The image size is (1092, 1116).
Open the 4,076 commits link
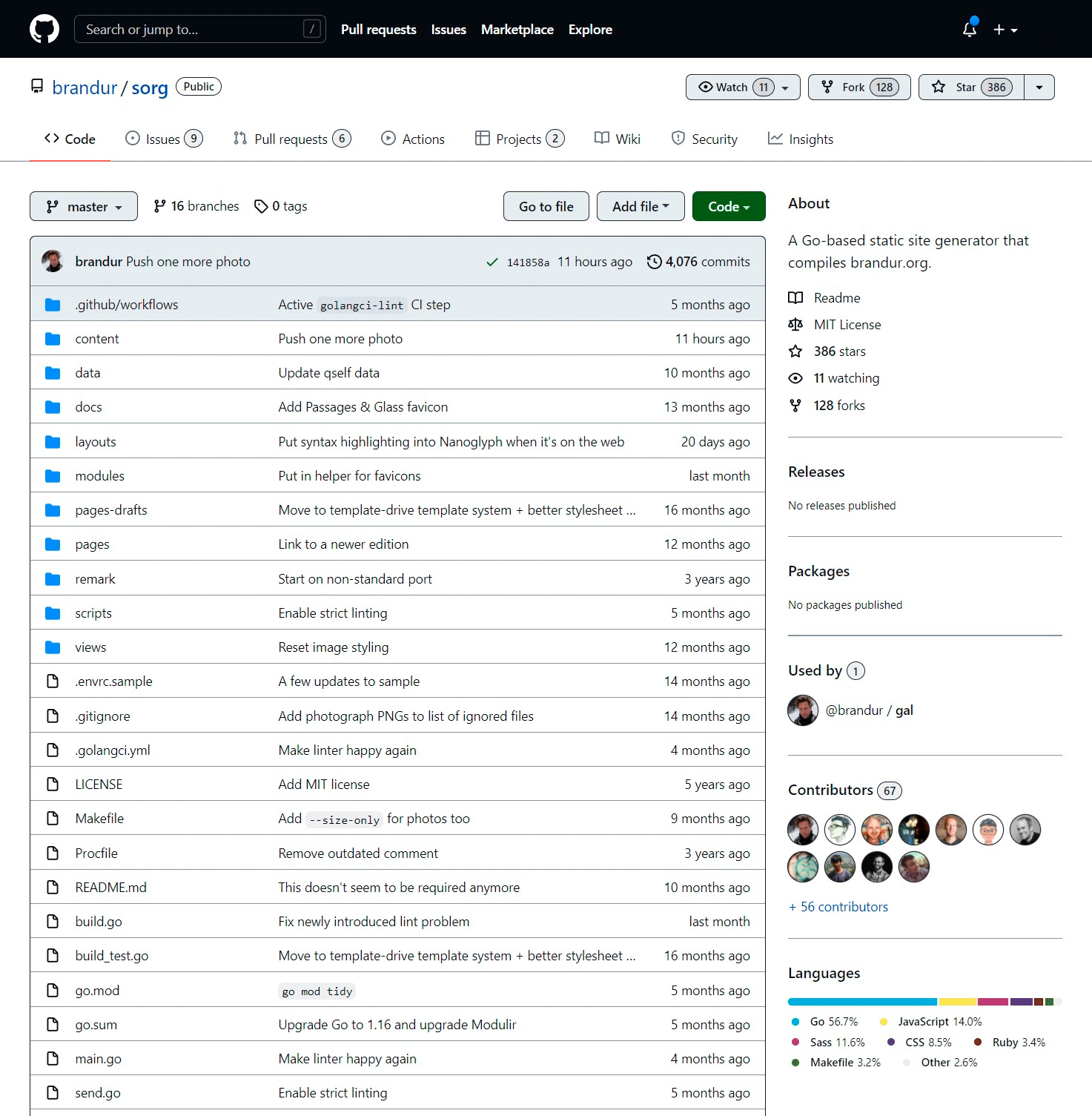(x=698, y=262)
